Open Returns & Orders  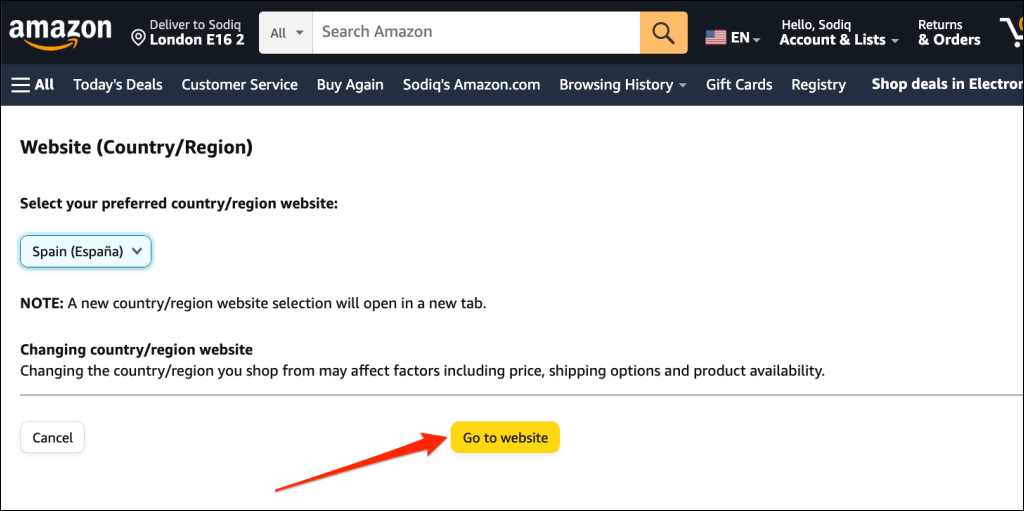point(948,33)
